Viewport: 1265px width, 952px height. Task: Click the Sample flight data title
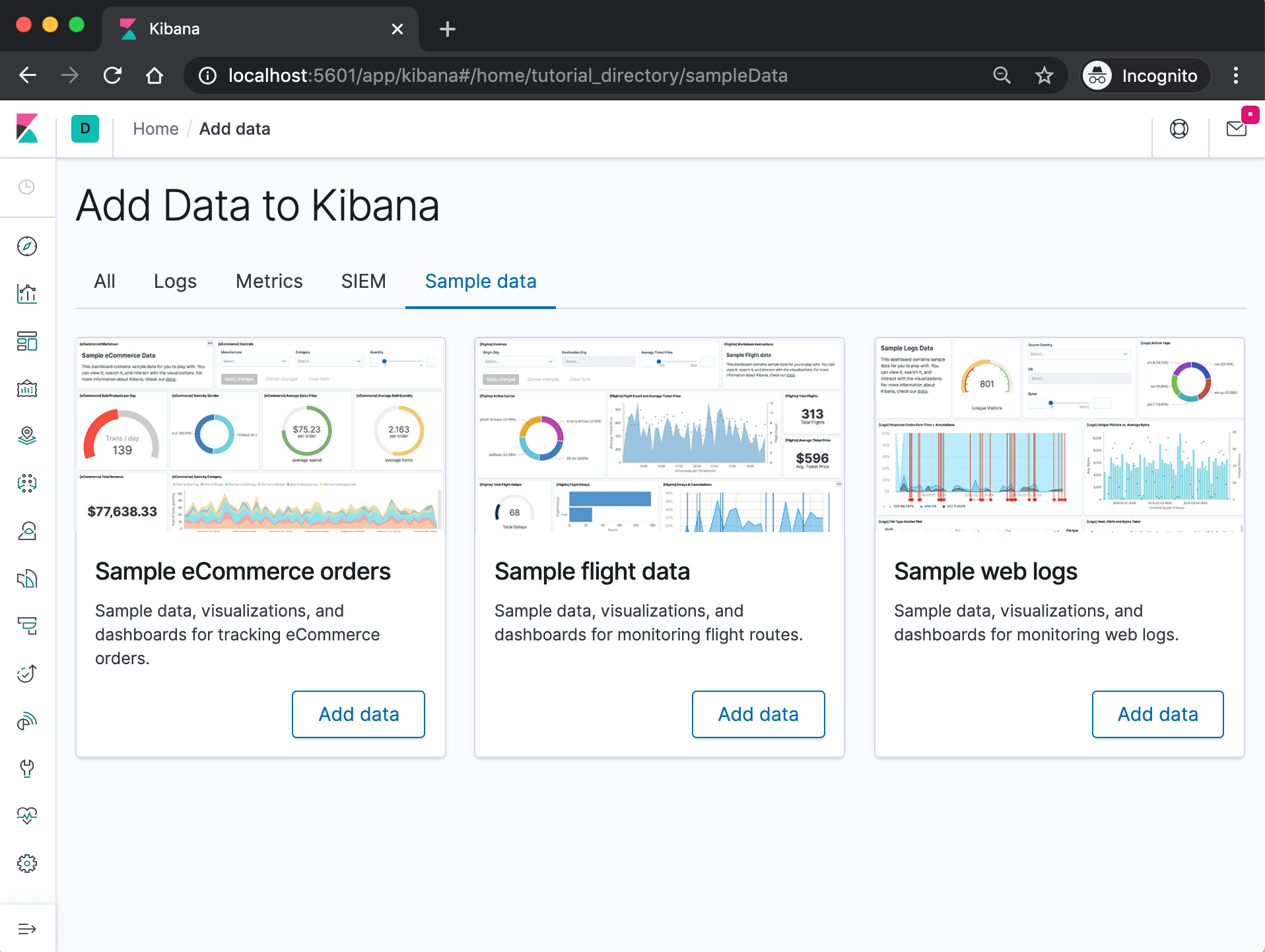(x=592, y=571)
